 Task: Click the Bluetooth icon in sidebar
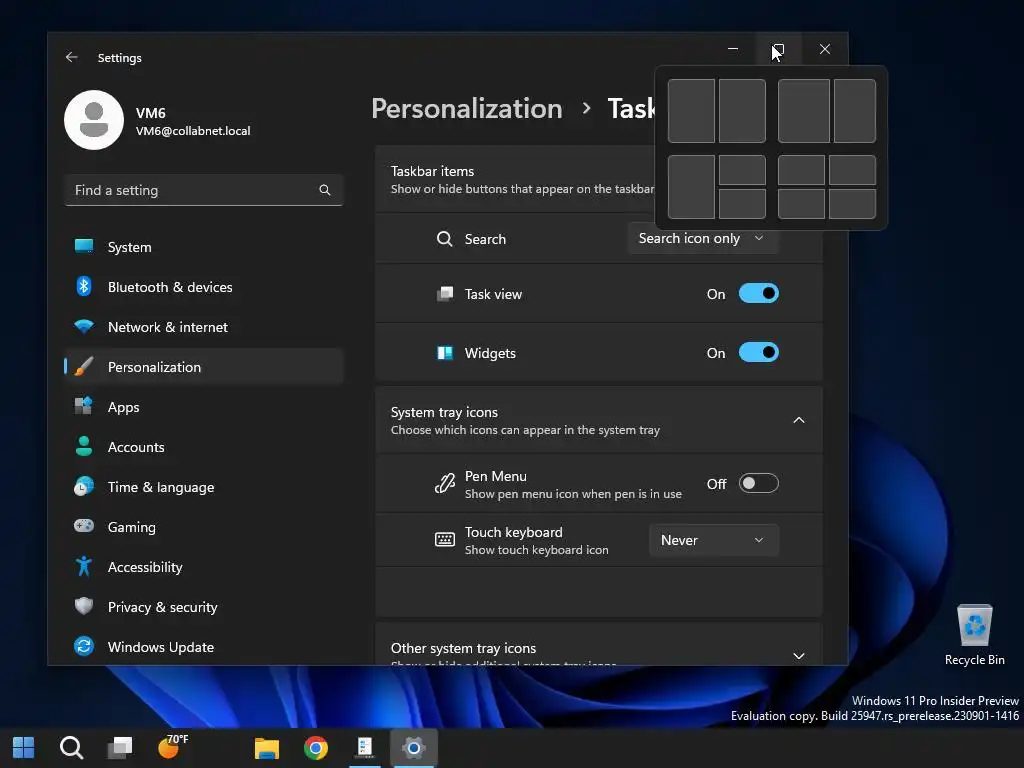tap(84, 286)
